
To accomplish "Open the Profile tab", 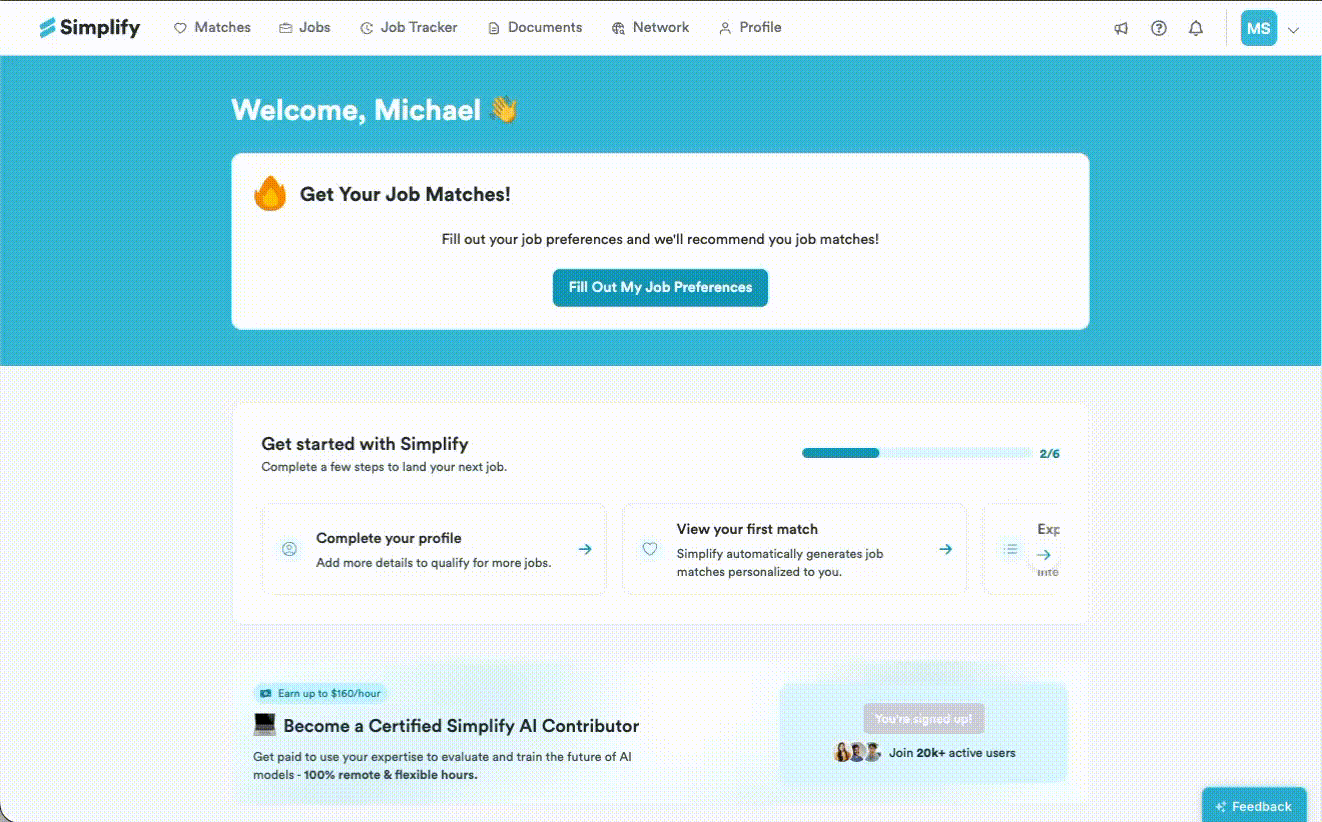I will (x=750, y=28).
